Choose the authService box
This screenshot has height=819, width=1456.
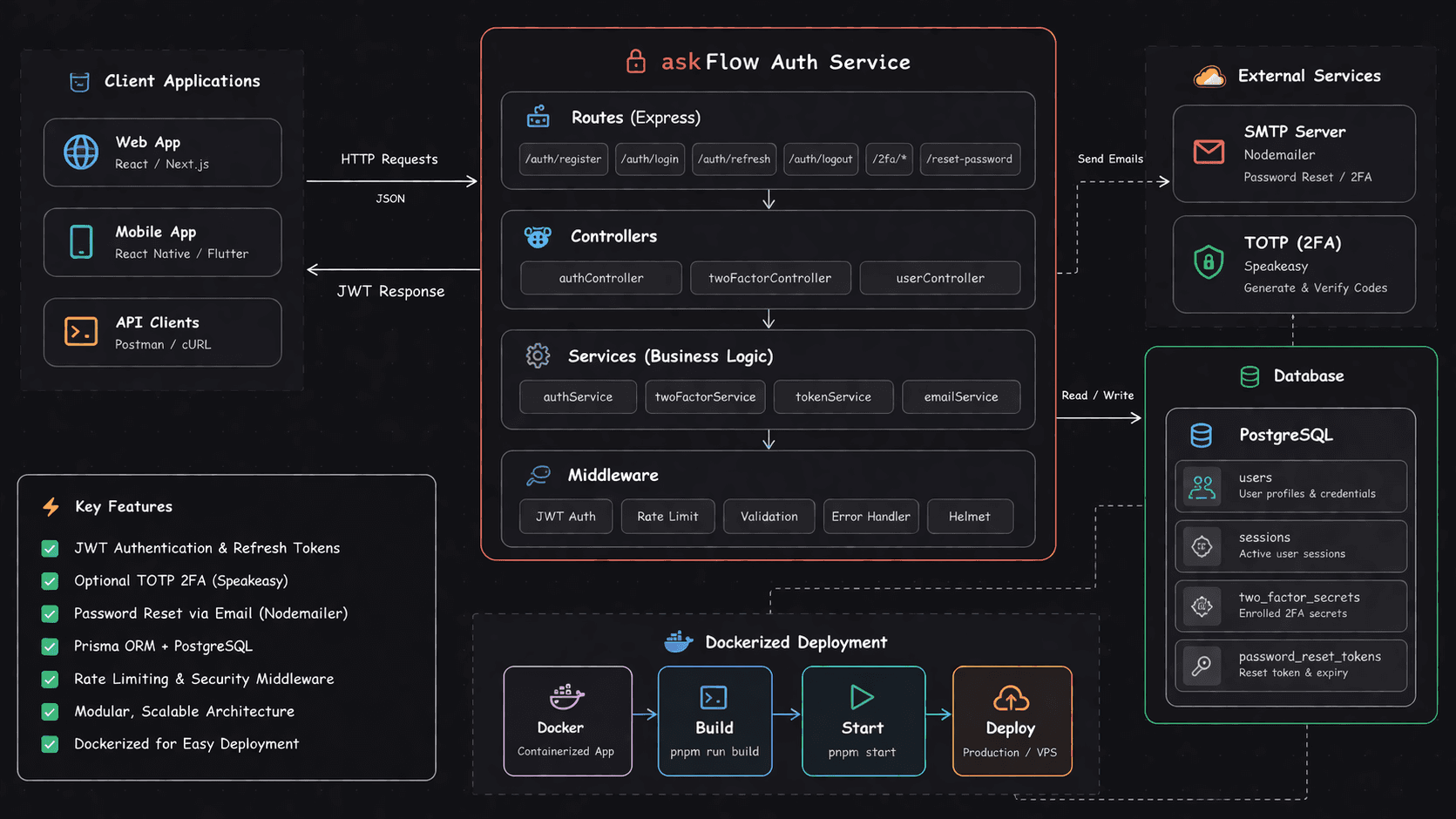click(x=578, y=396)
